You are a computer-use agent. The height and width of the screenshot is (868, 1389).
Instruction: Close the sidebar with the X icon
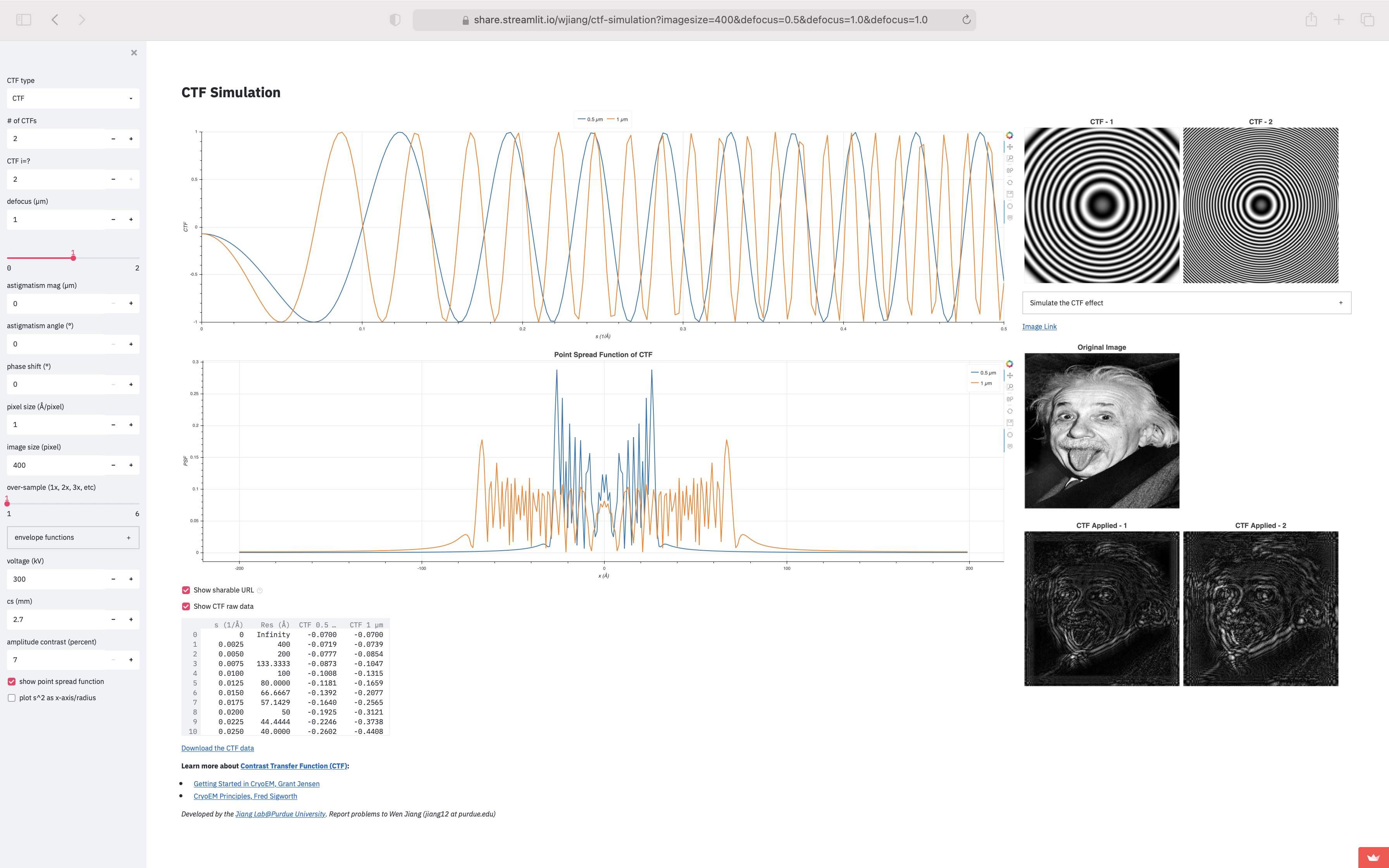(134, 53)
